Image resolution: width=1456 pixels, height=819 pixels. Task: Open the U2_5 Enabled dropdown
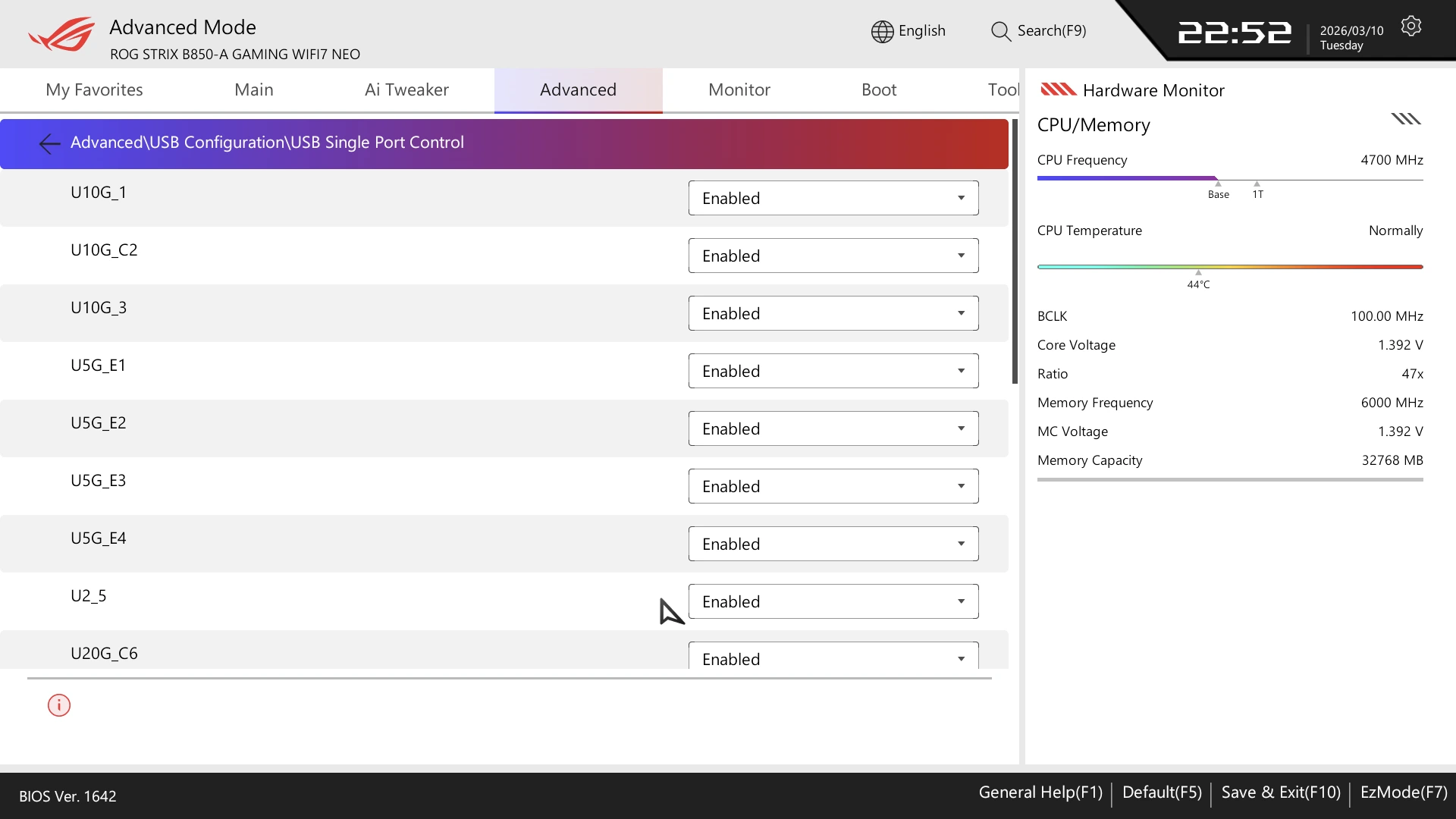(x=833, y=601)
